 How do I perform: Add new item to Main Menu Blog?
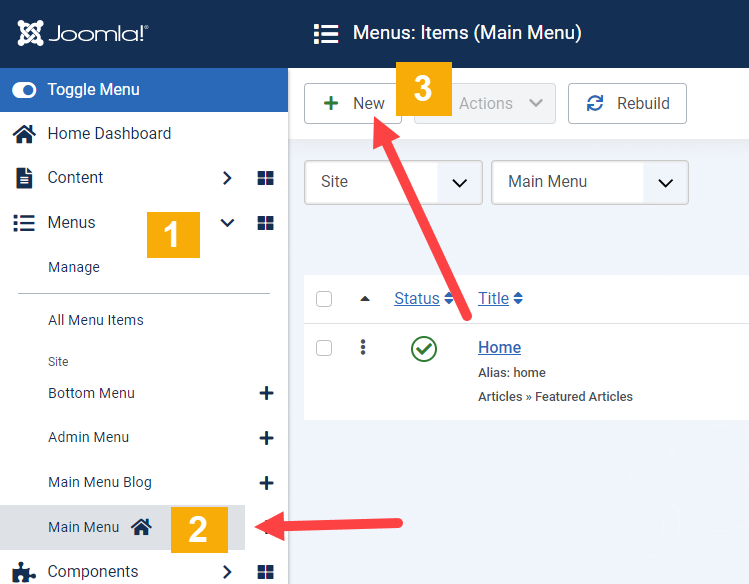click(x=266, y=483)
